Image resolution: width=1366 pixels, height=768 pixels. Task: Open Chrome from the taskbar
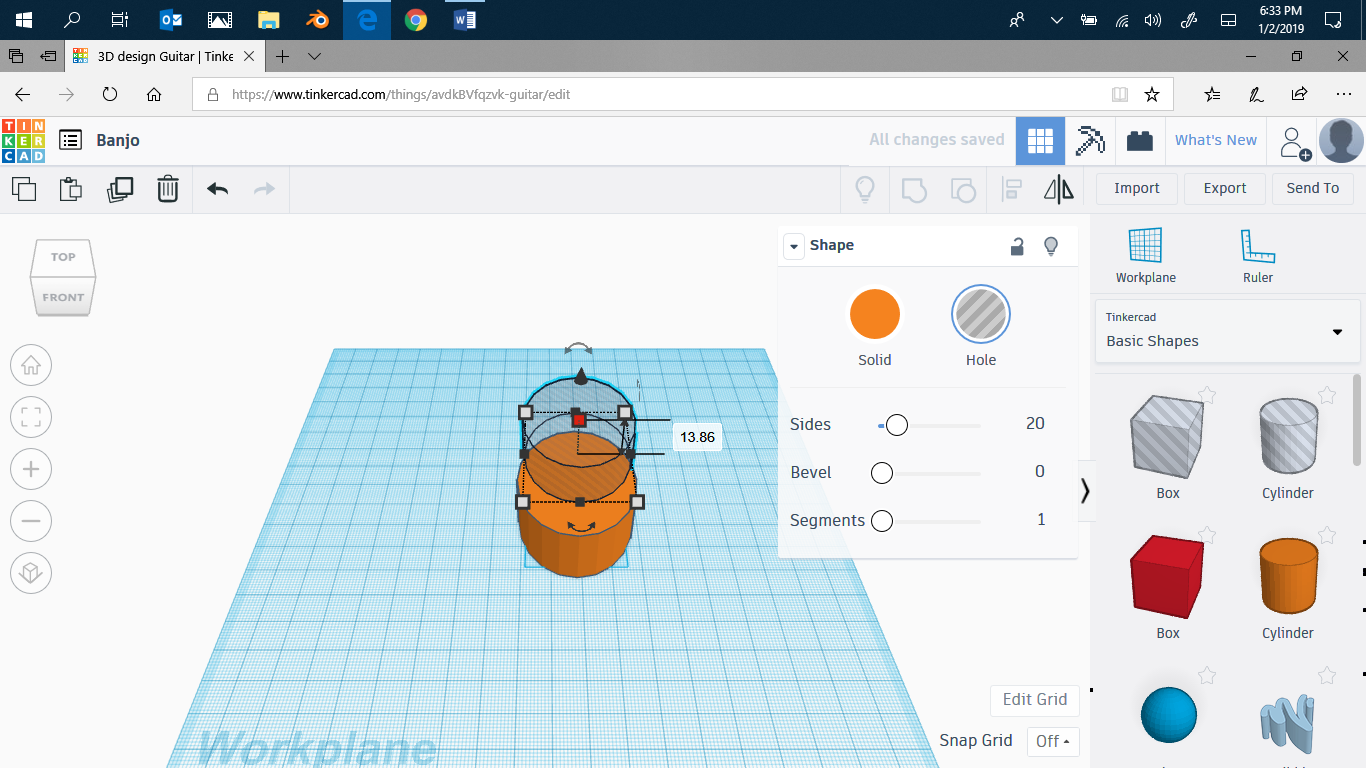pyautogui.click(x=416, y=20)
